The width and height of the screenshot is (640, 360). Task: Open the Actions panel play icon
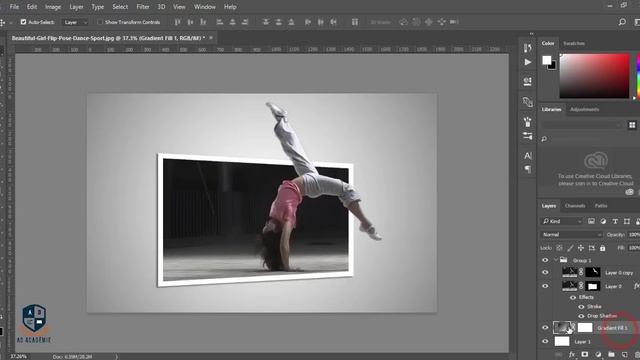[x=527, y=62]
